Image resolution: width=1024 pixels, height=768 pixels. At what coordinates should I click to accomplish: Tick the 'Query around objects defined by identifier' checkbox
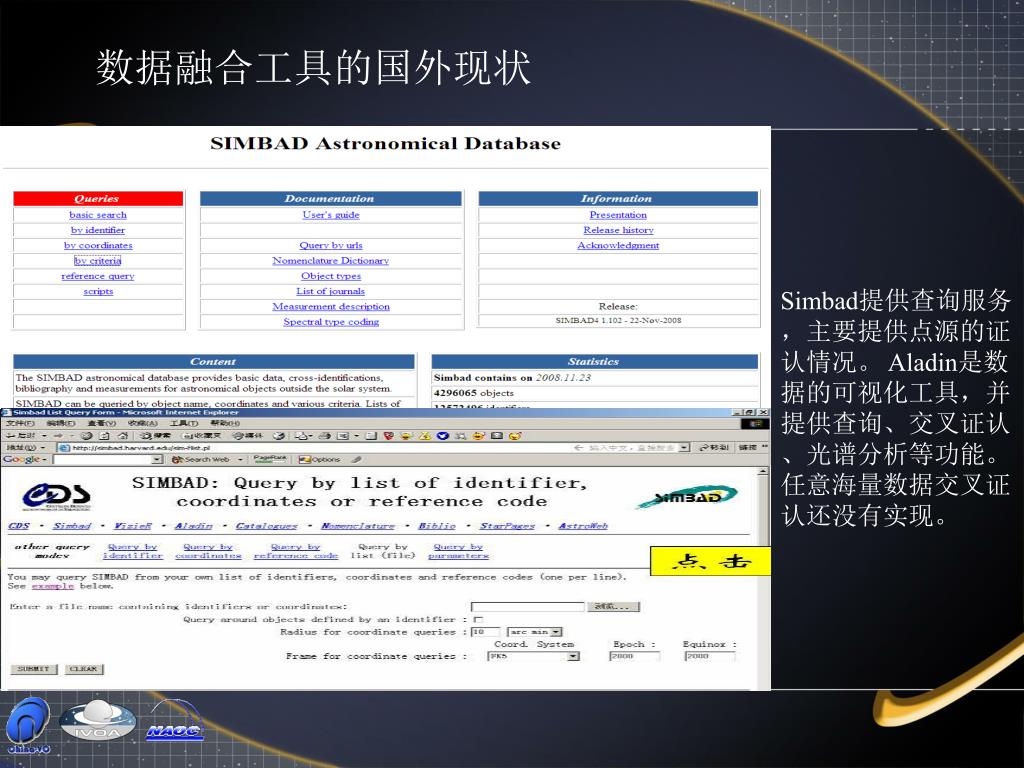(x=478, y=619)
